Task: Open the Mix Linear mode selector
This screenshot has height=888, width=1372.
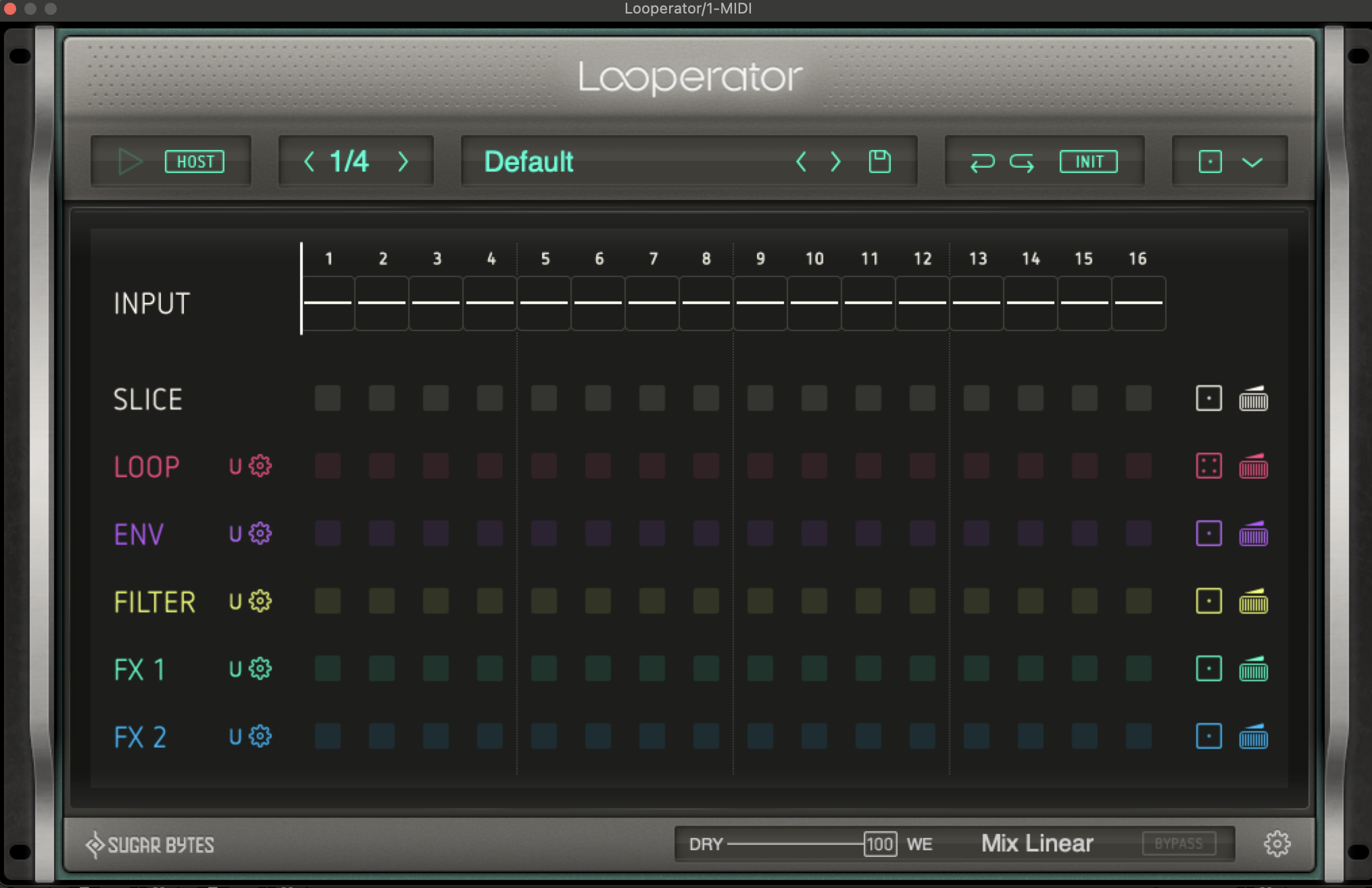Action: tap(1037, 843)
